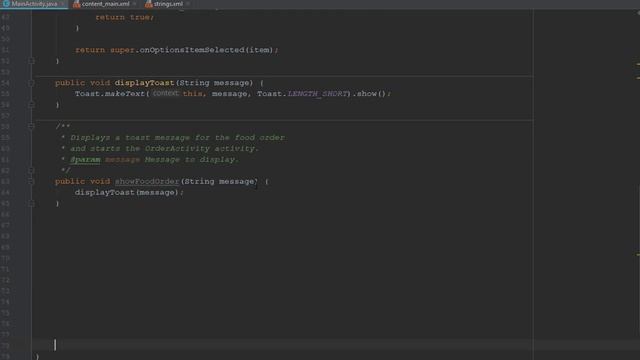Click 'super' keyword in the return statement
Viewport: 640px width, 360px height.
(x=122, y=50)
